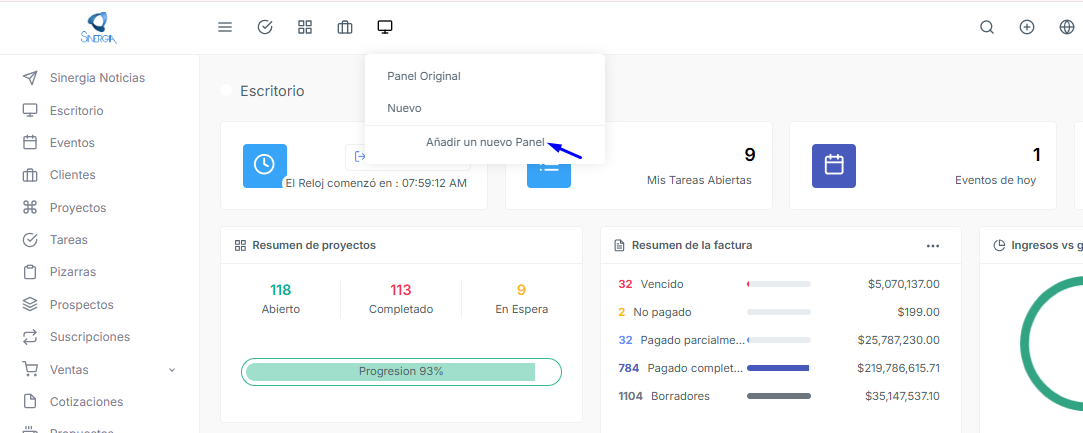Screen dimensions: 1083x433
Task: Open the grid projects shortcut in top bar
Action: click(x=305, y=28)
